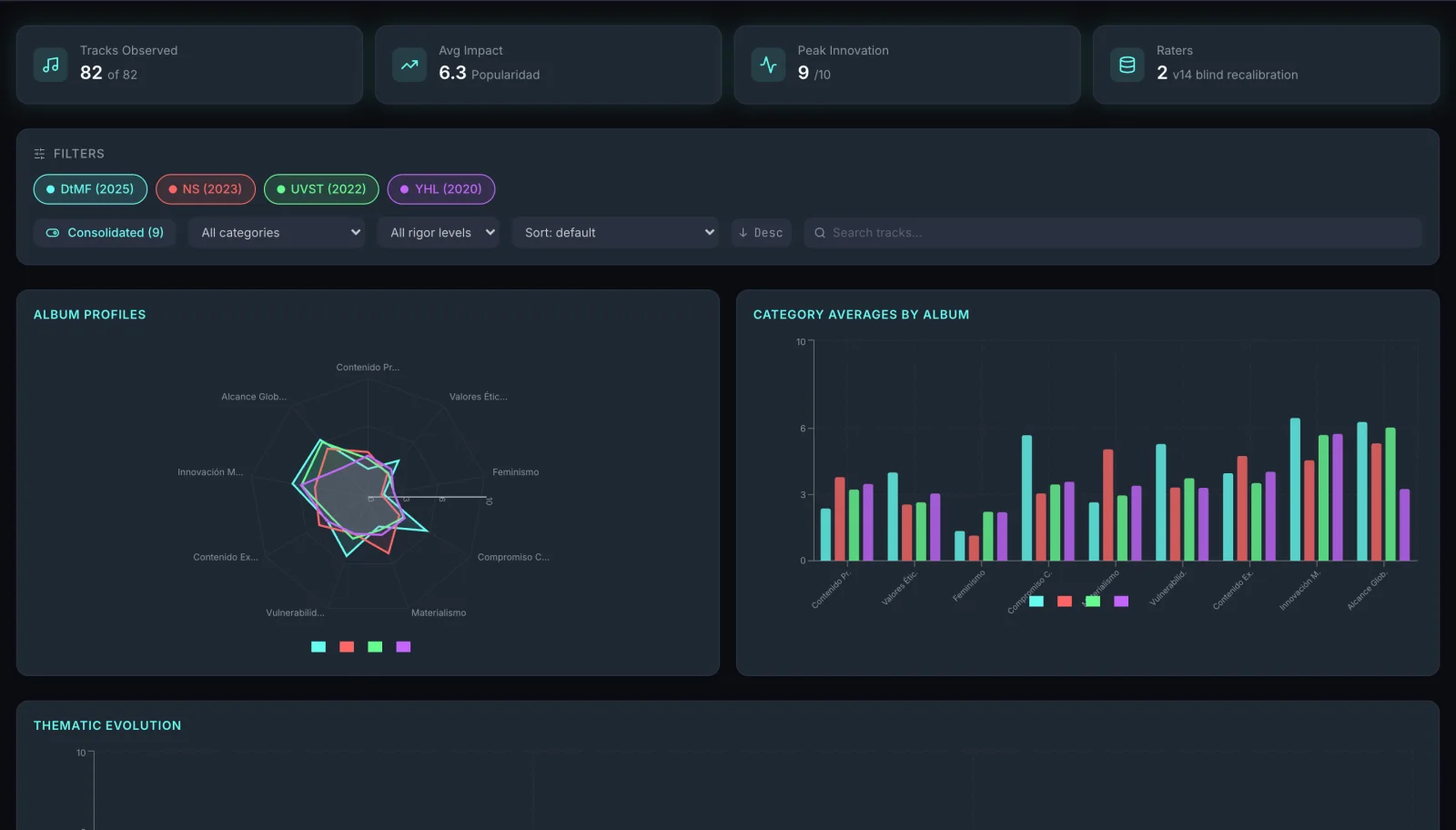Click purple legend swatch under bar chart
Image resolution: width=1456 pixels, height=830 pixels.
tap(1121, 602)
